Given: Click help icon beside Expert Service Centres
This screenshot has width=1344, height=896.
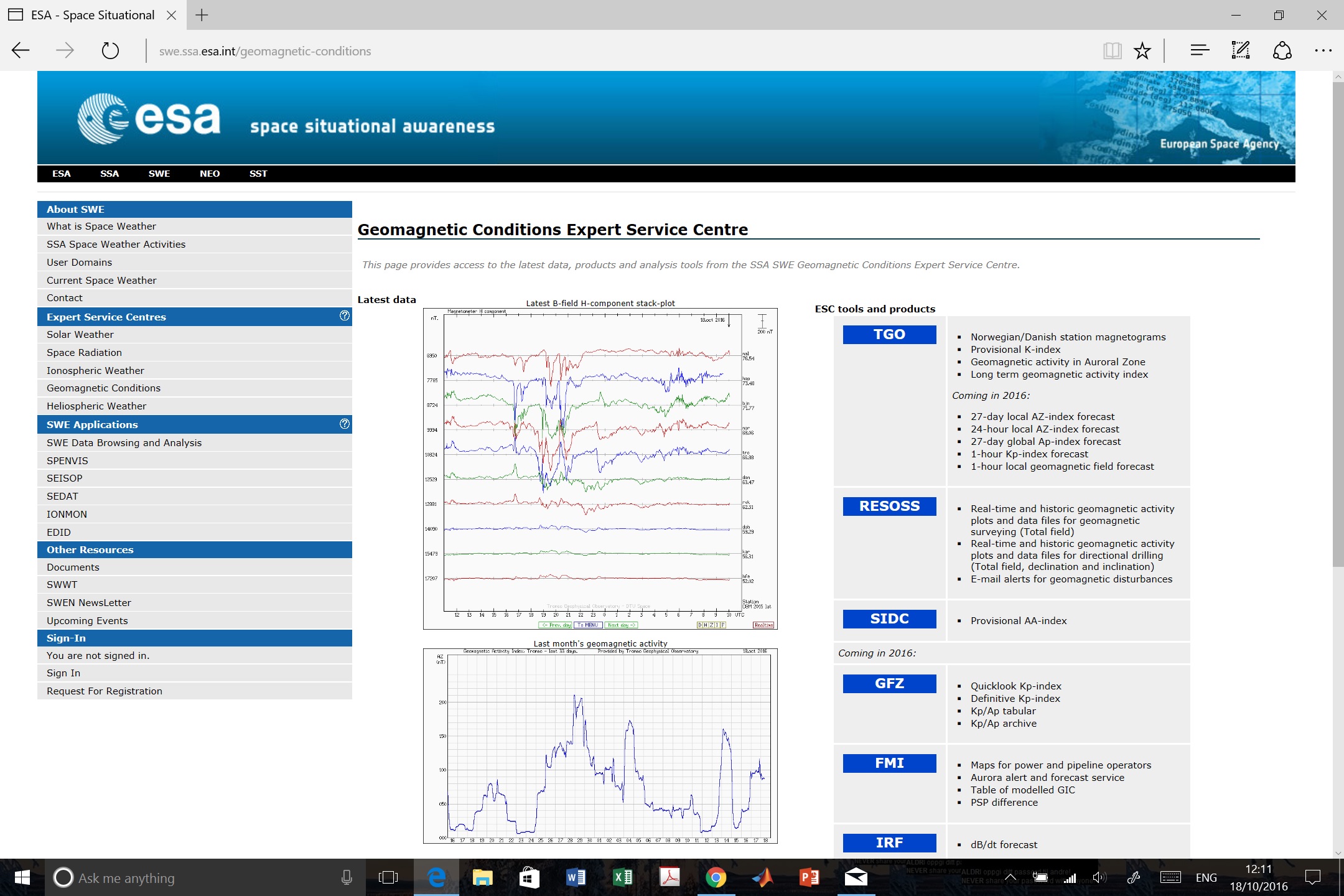Looking at the screenshot, I should pyautogui.click(x=344, y=316).
